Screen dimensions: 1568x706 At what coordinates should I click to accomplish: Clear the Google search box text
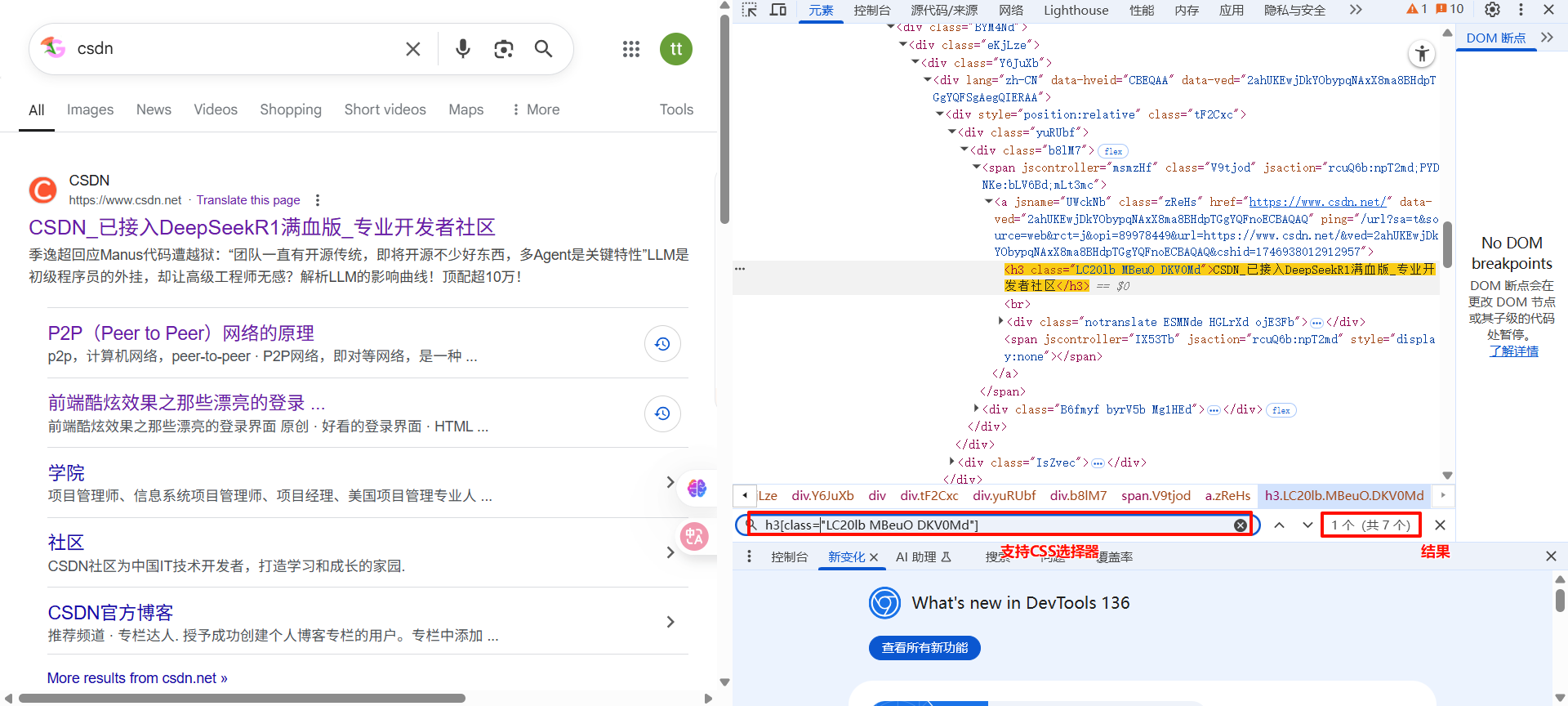pyautogui.click(x=413, y=49)
